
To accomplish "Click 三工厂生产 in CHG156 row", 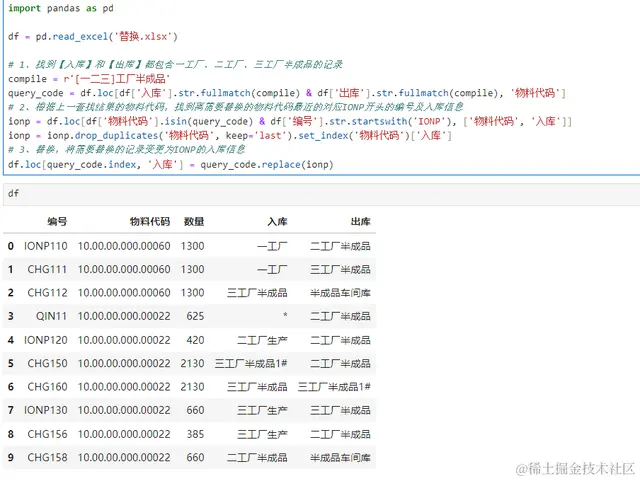I will [262, 434].
